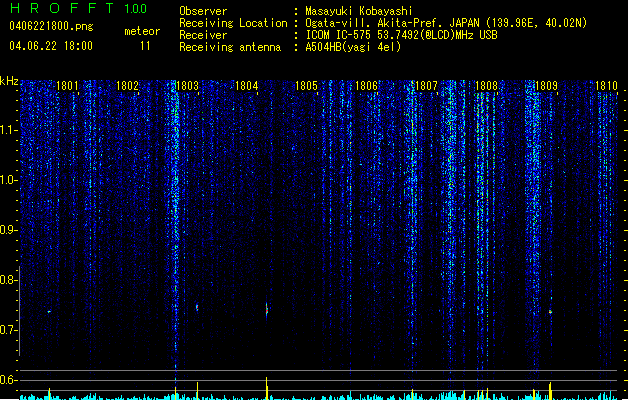The image size is (629, 400).
Task: Click the meteor echo near 1809
Action: [550, 312]
